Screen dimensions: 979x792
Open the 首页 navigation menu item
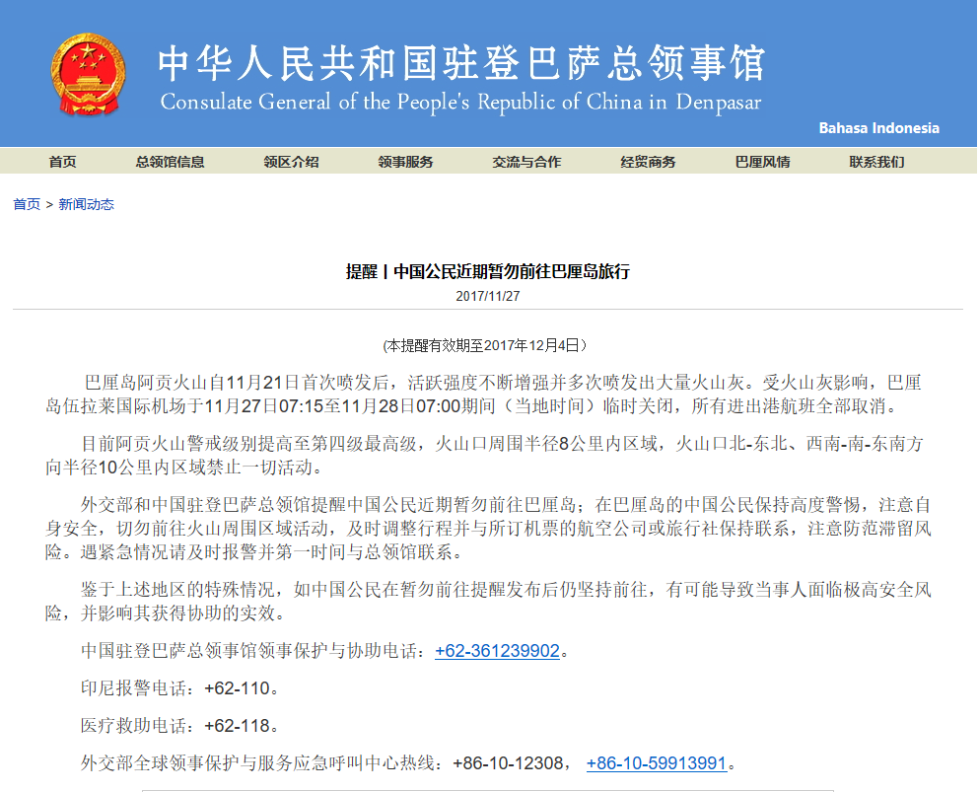click(62, 162)
